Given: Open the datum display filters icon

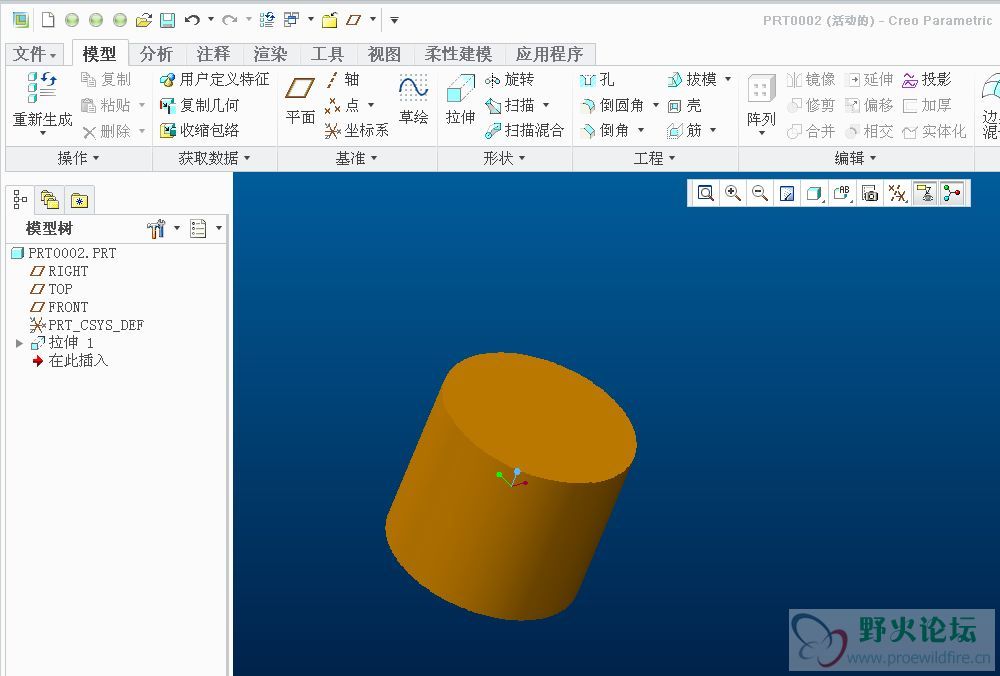Looking at the screenshot, I should (897, 193).
